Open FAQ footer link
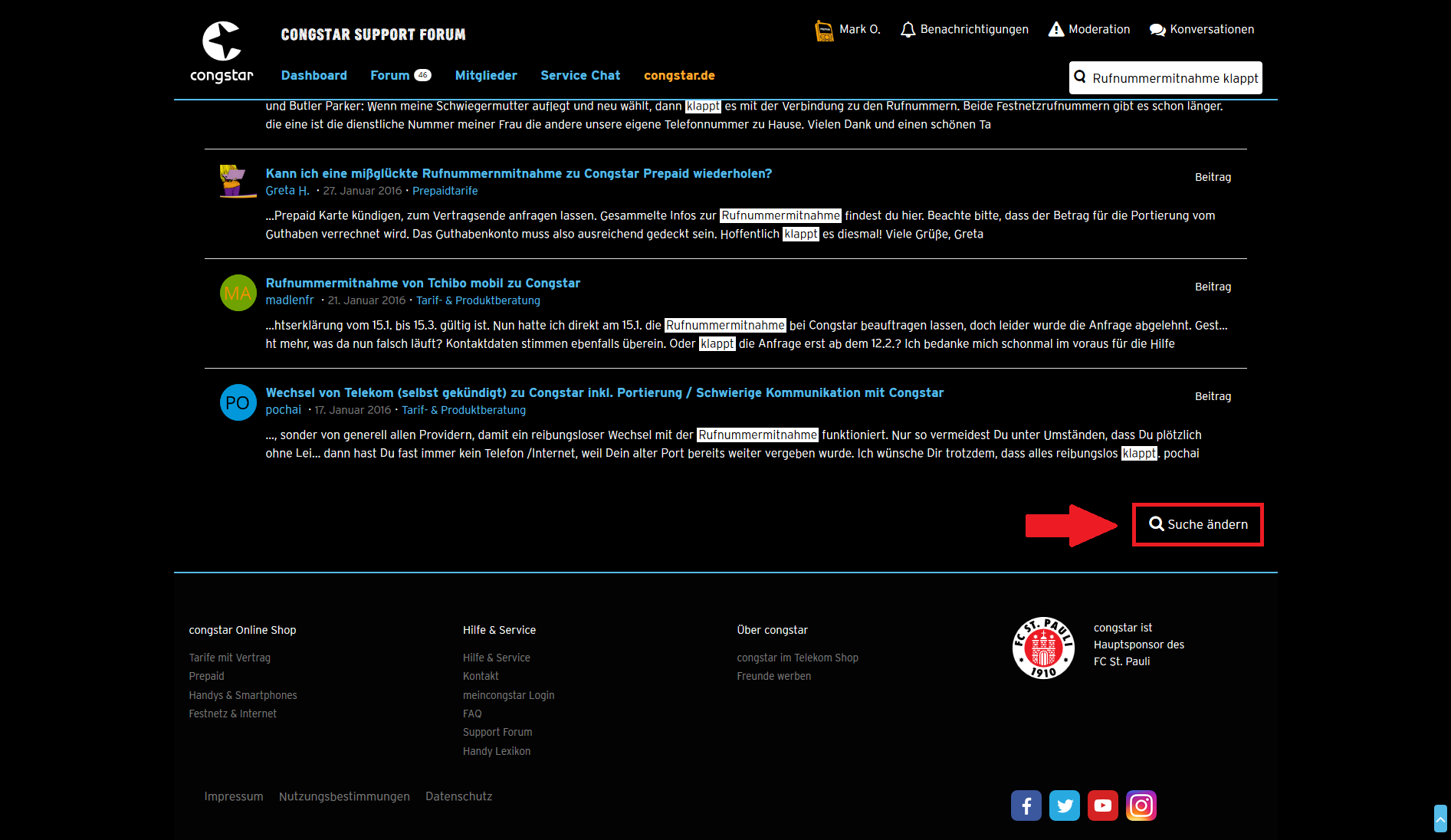Image resolution: width=1451 pixels, height=840 pixels. [x=472, y=714]
